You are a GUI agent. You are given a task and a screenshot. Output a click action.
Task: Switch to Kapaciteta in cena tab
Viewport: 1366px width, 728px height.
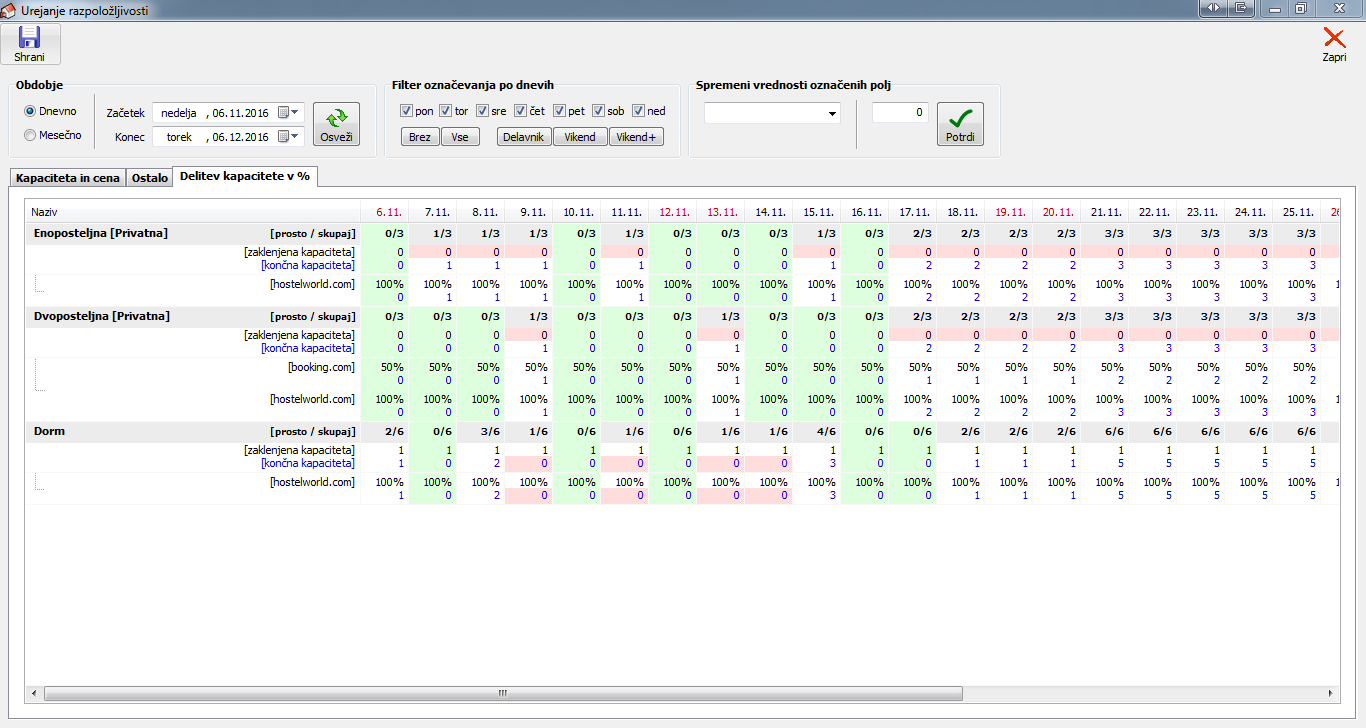(68, 178)
